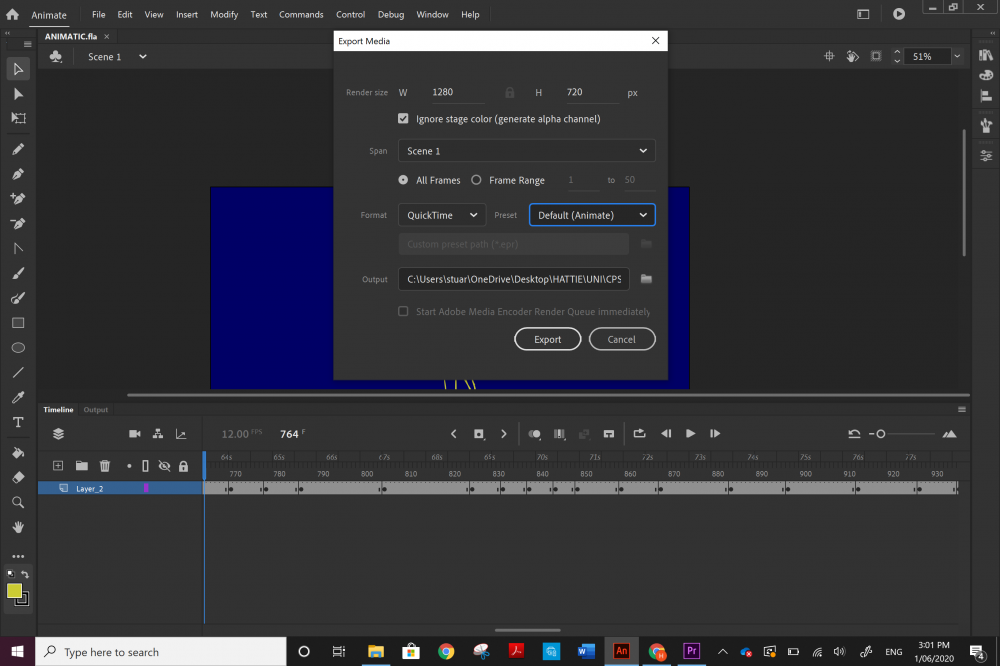Open the Format QuickTime dropdown
The width and height of the screenshot is (1000, 666).
point(442,215)
